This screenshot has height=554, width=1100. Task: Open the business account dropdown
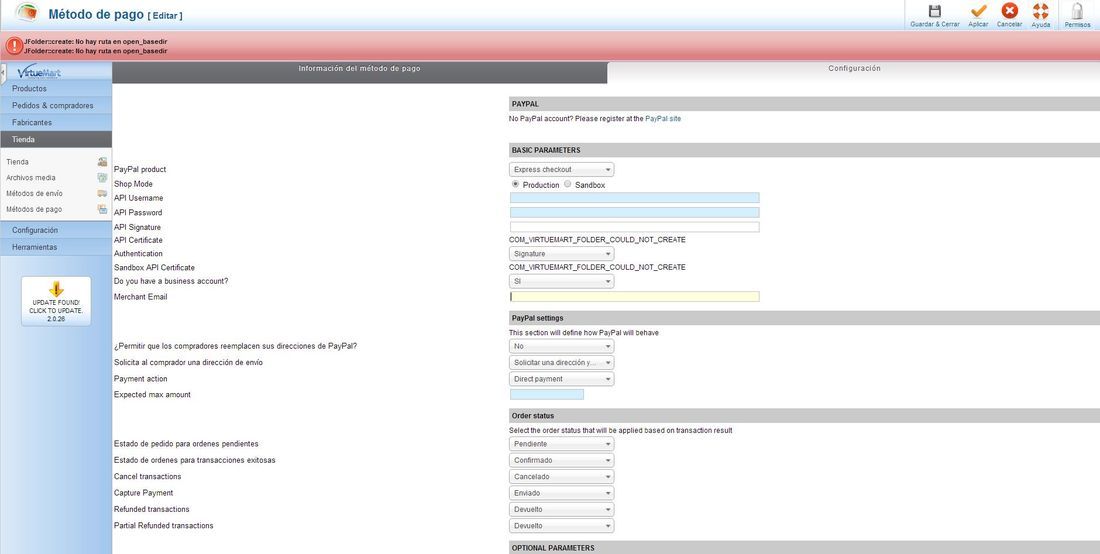pyautogui.click(x=561, y=281)
